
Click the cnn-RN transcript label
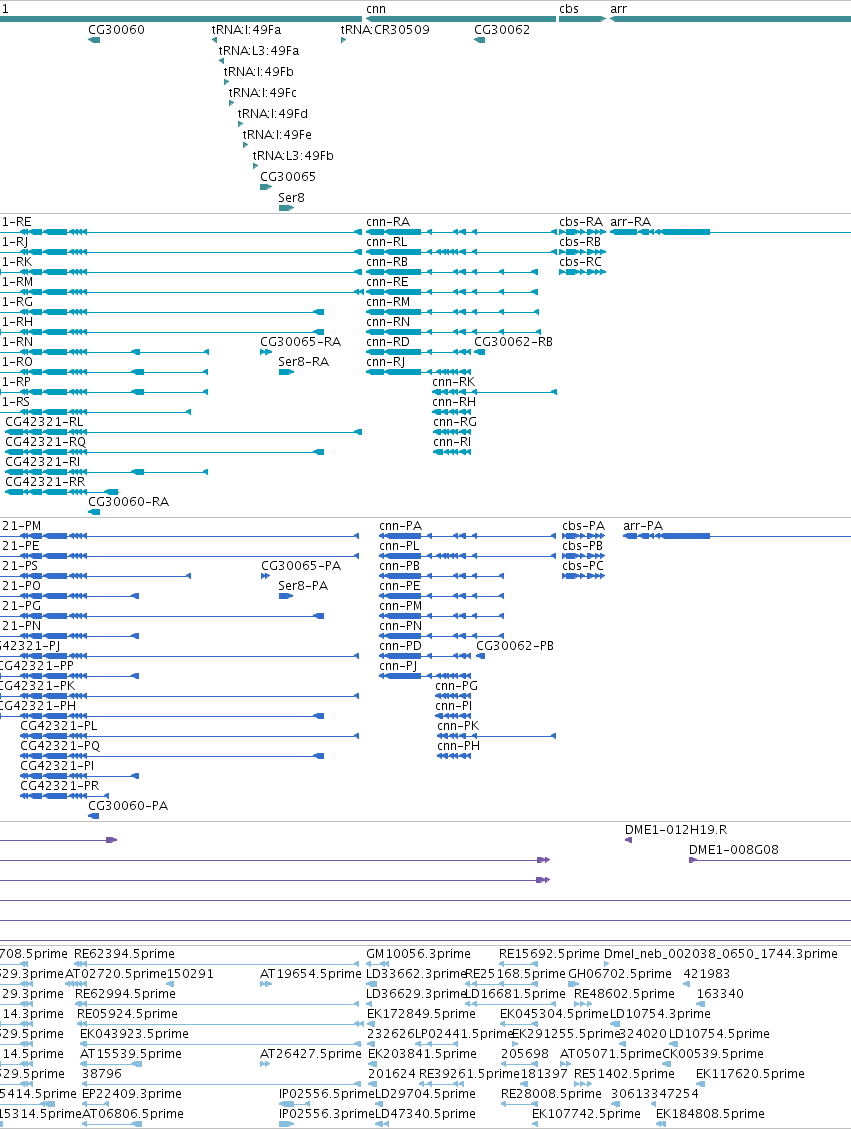(388, 322)
